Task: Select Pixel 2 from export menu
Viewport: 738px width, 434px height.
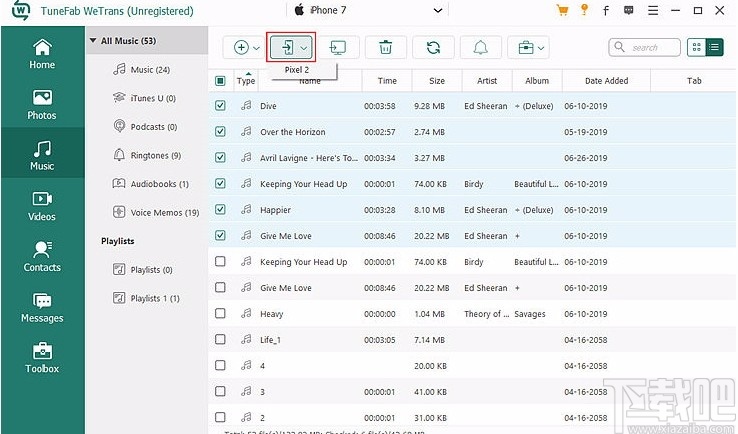Action: [297, 70]
